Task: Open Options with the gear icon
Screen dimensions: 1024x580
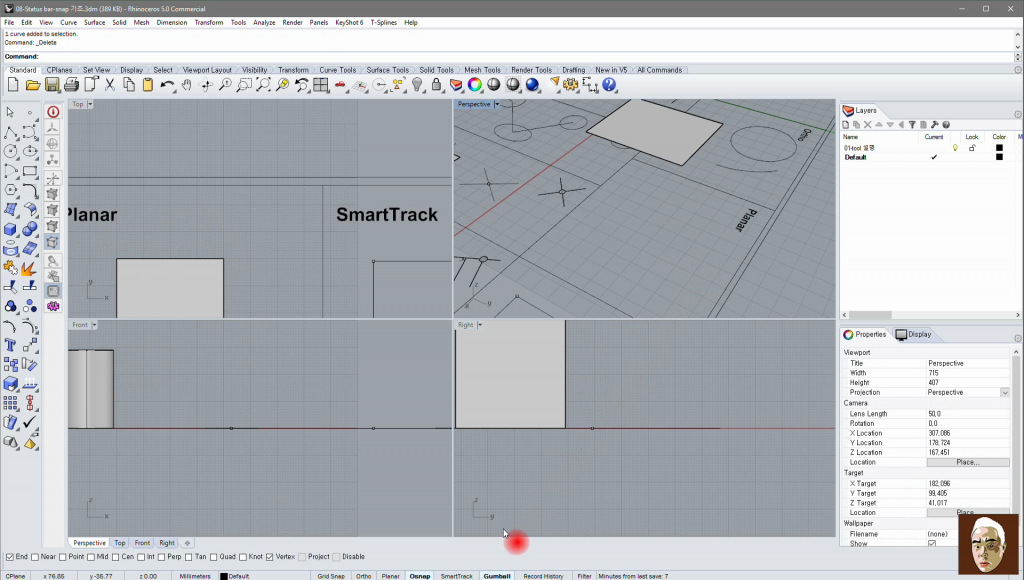Action: tap(571, 85)
